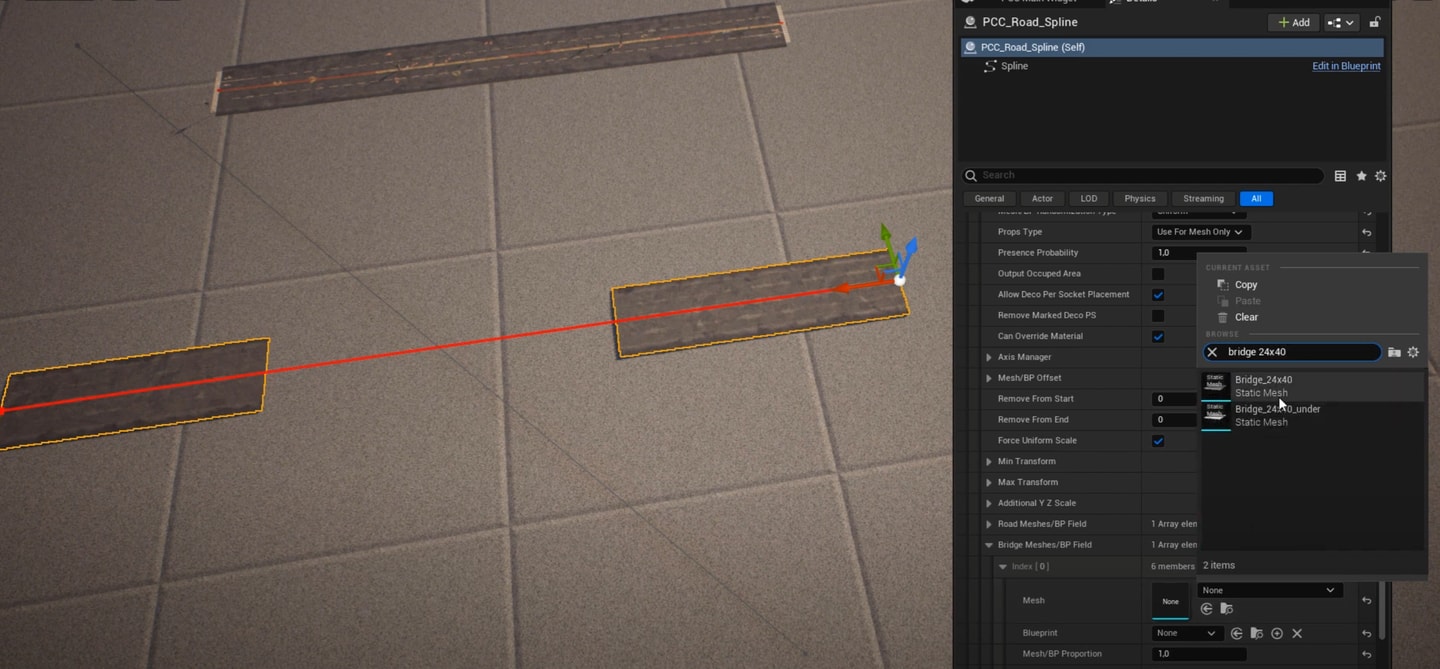The width and height of the screenshot is (1440, 669).
Task: Open the Blueprint/add script dropdown beside Add
Action: pos(1340,22)
